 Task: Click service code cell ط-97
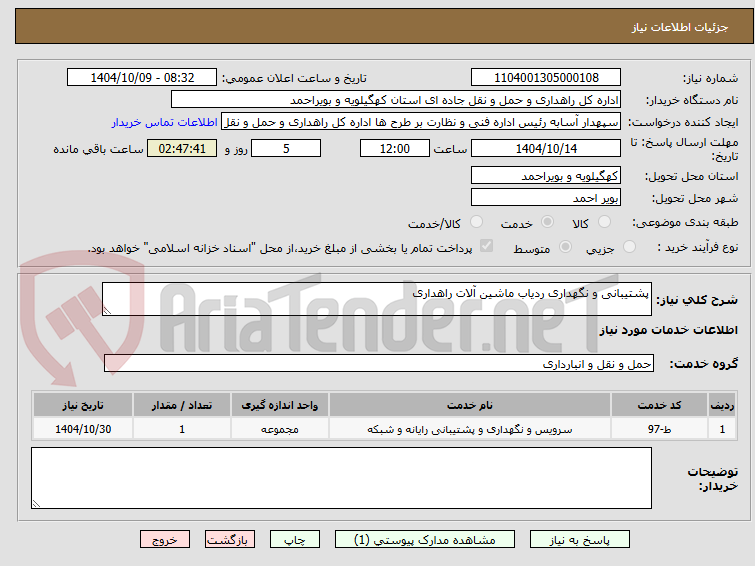click(659, 429)
